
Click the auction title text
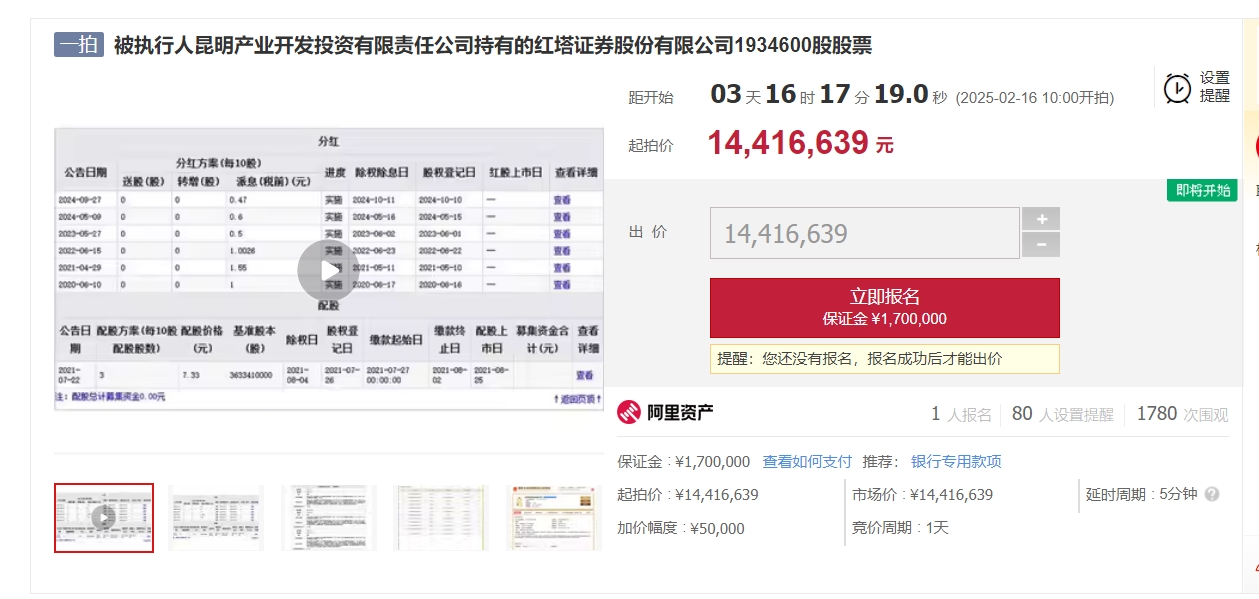[x=493, y=46]
